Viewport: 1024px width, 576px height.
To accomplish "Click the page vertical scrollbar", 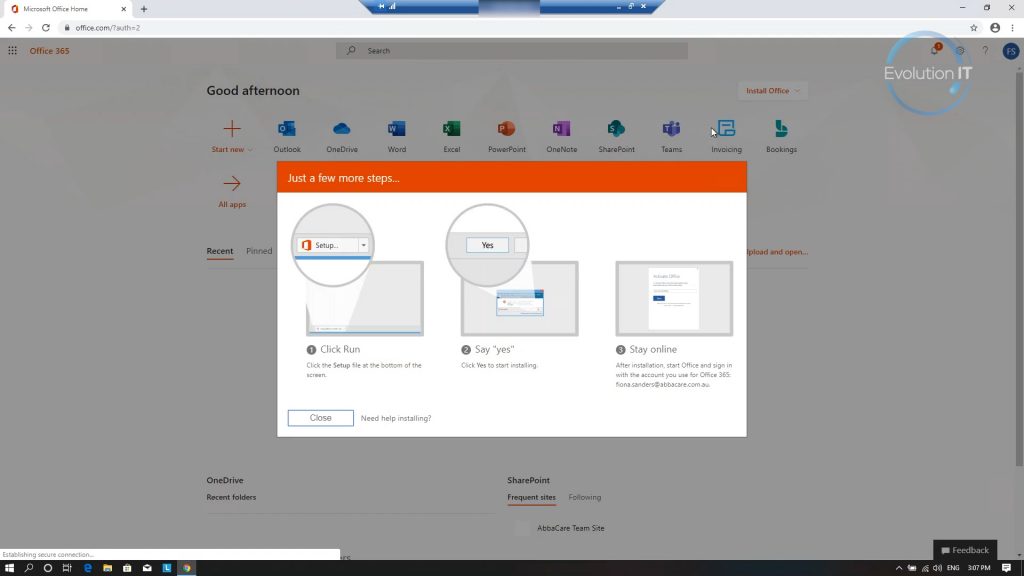I will click(1019, 268).
